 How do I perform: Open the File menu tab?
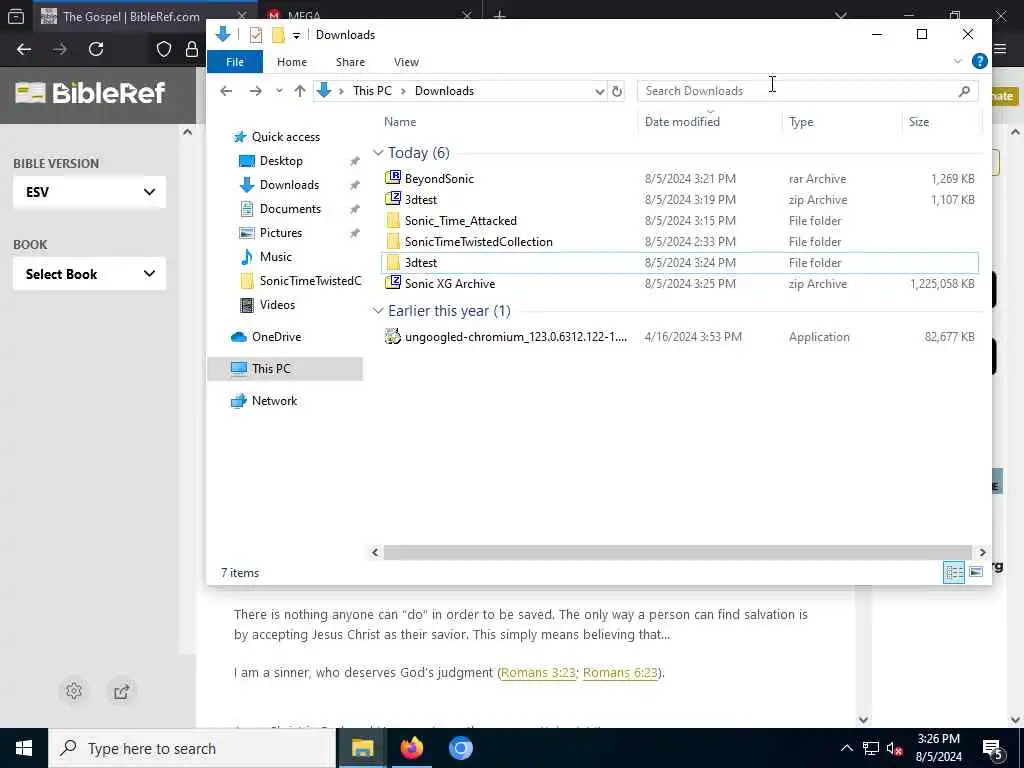(x=235, y=62)
